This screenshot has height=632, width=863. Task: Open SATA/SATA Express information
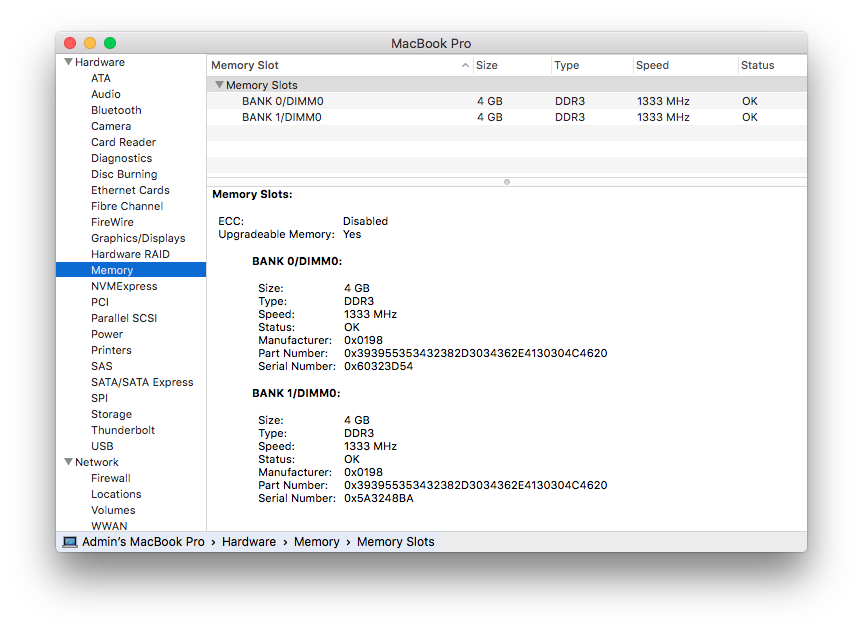[x=142, y=382]
